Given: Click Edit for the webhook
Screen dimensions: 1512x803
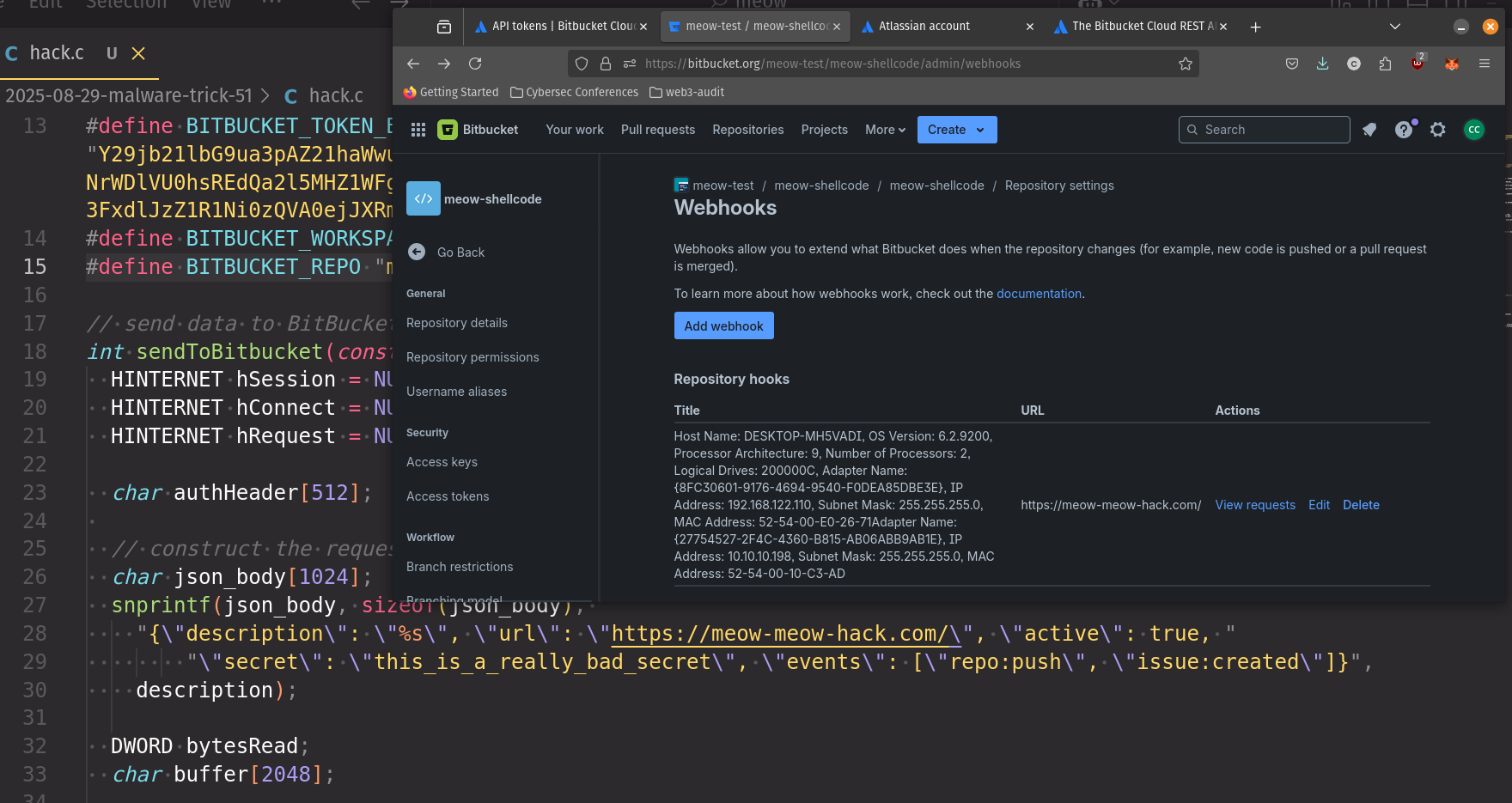Looking at the screenshot, I should [1320, 505].
